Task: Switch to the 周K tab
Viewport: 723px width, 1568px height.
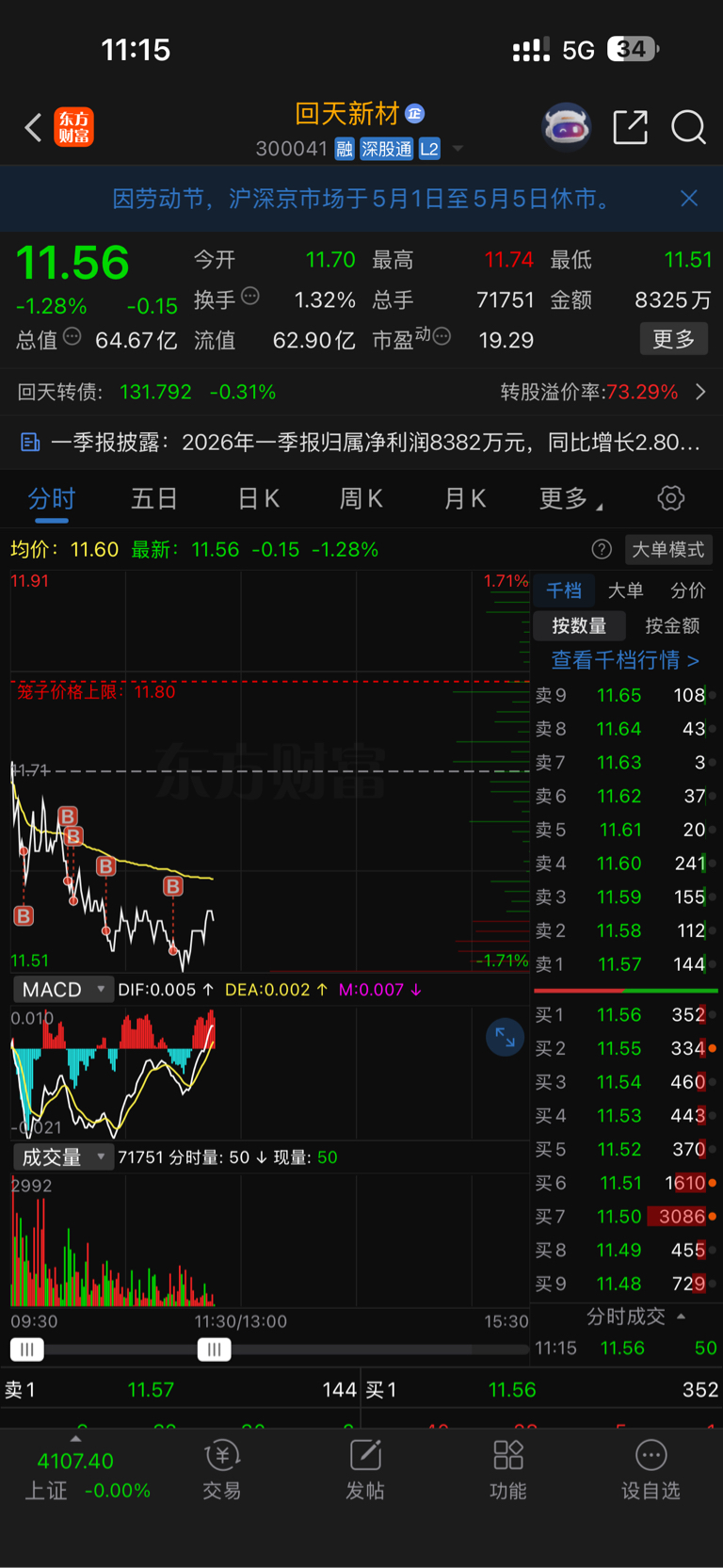Action: (361, 498)
